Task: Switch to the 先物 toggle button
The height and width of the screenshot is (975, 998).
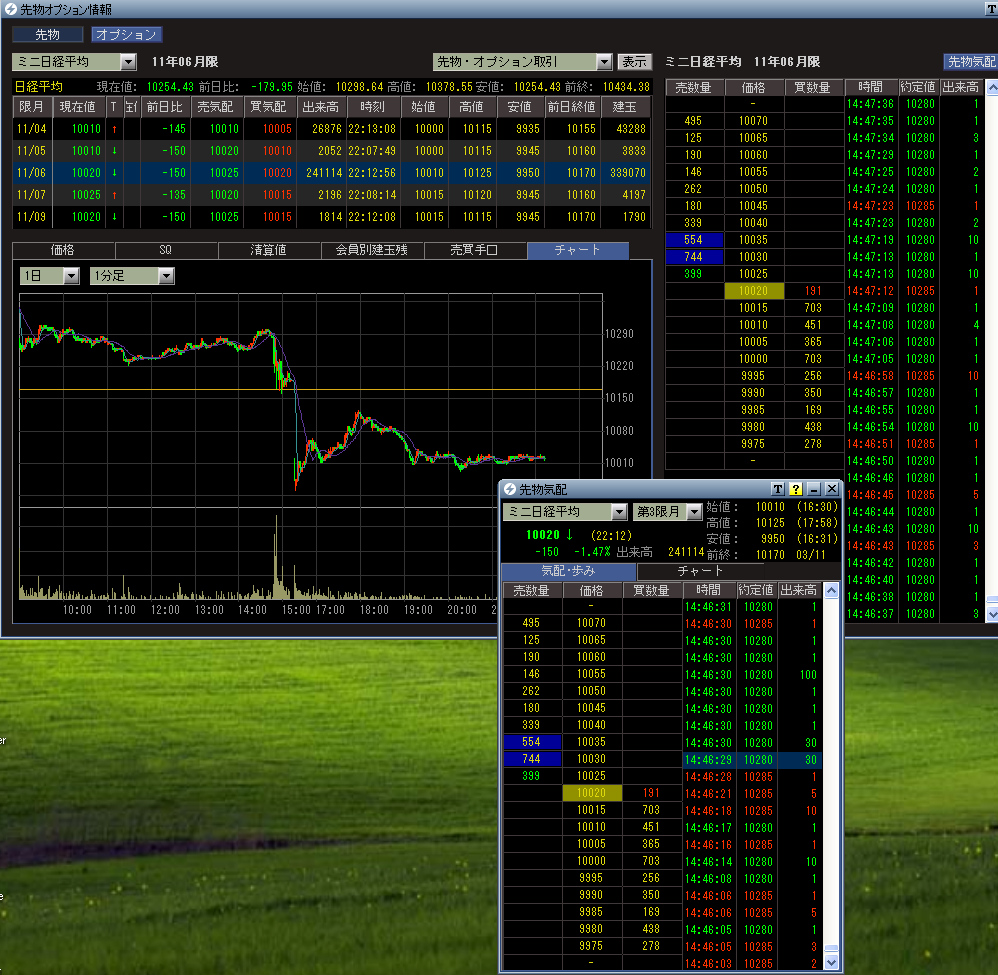Action: (x=48, y=35)
